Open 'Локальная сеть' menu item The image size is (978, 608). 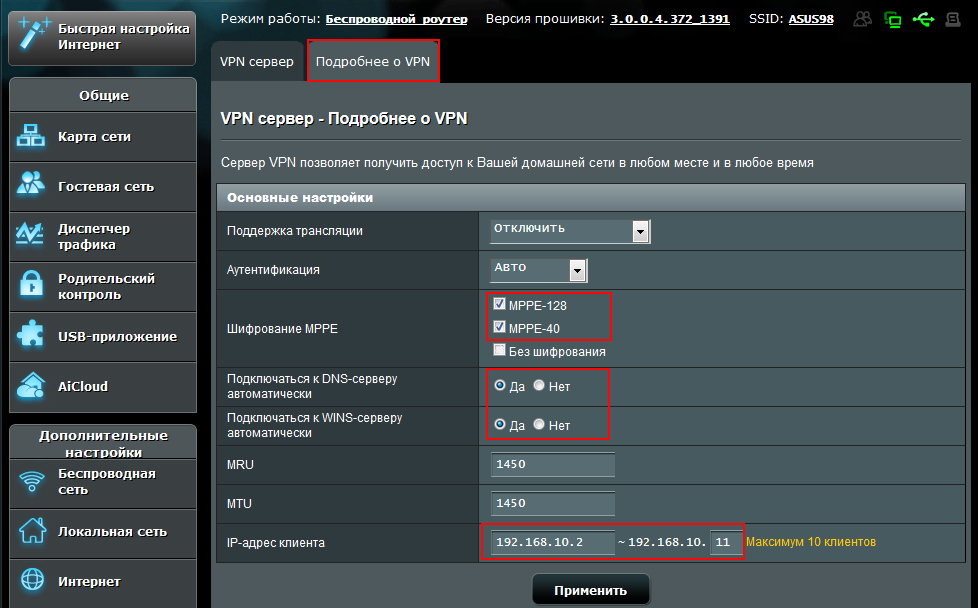[103, 533]
